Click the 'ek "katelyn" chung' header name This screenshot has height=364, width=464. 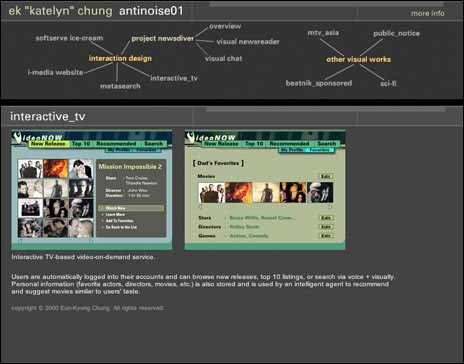click(x=60, y=11)
